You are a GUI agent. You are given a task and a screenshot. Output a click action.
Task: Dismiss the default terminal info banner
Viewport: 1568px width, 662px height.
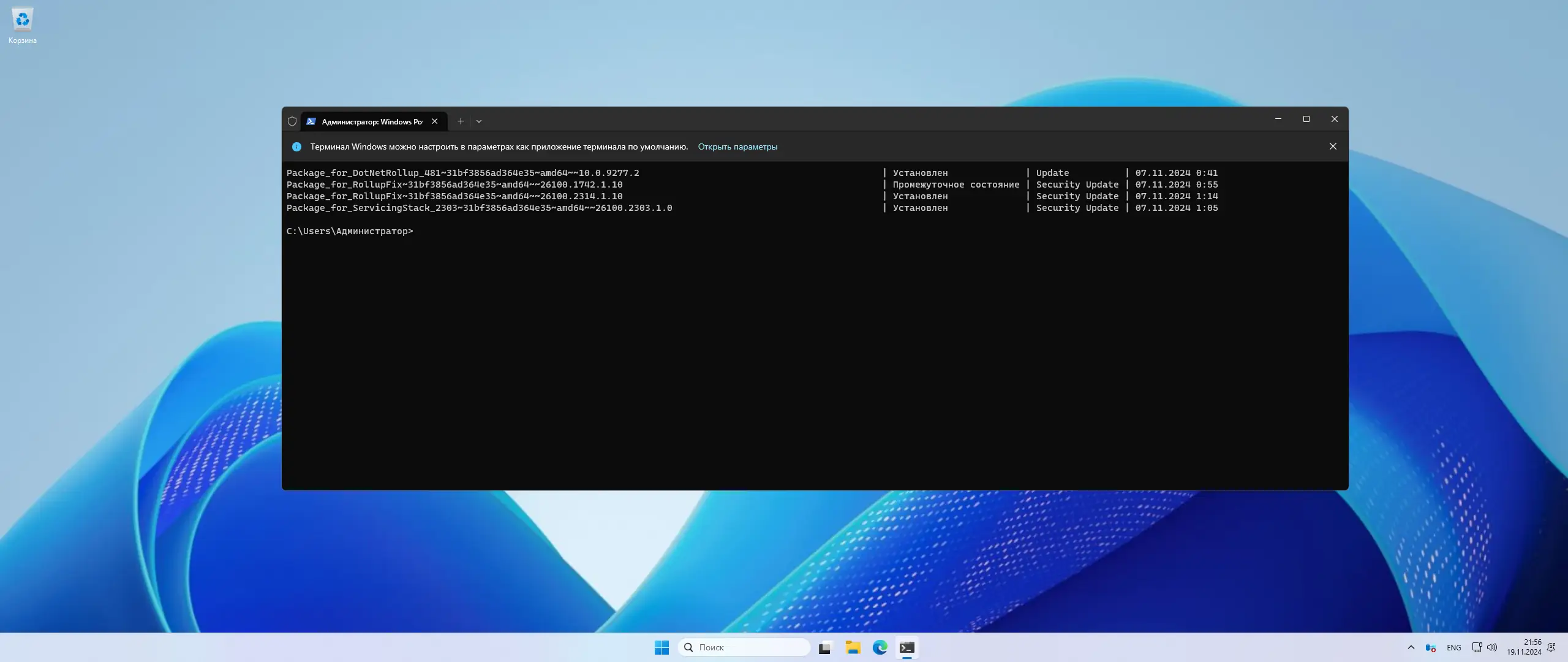1333,146
